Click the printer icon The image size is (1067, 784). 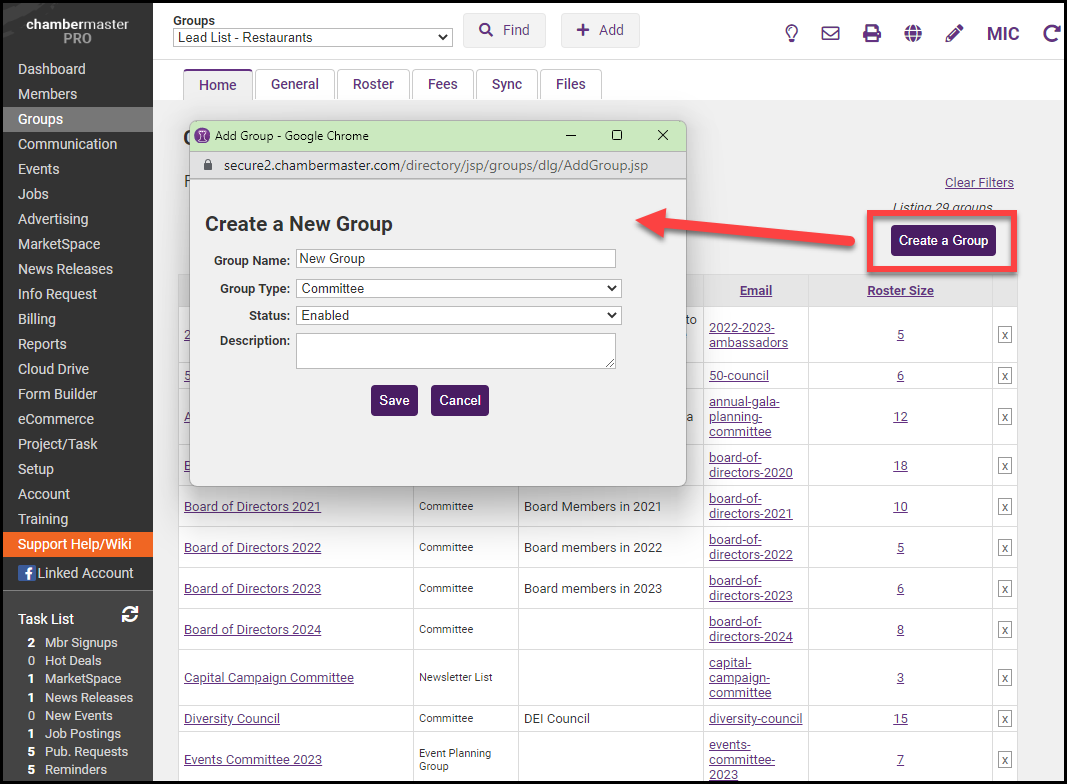coord(872,33)
